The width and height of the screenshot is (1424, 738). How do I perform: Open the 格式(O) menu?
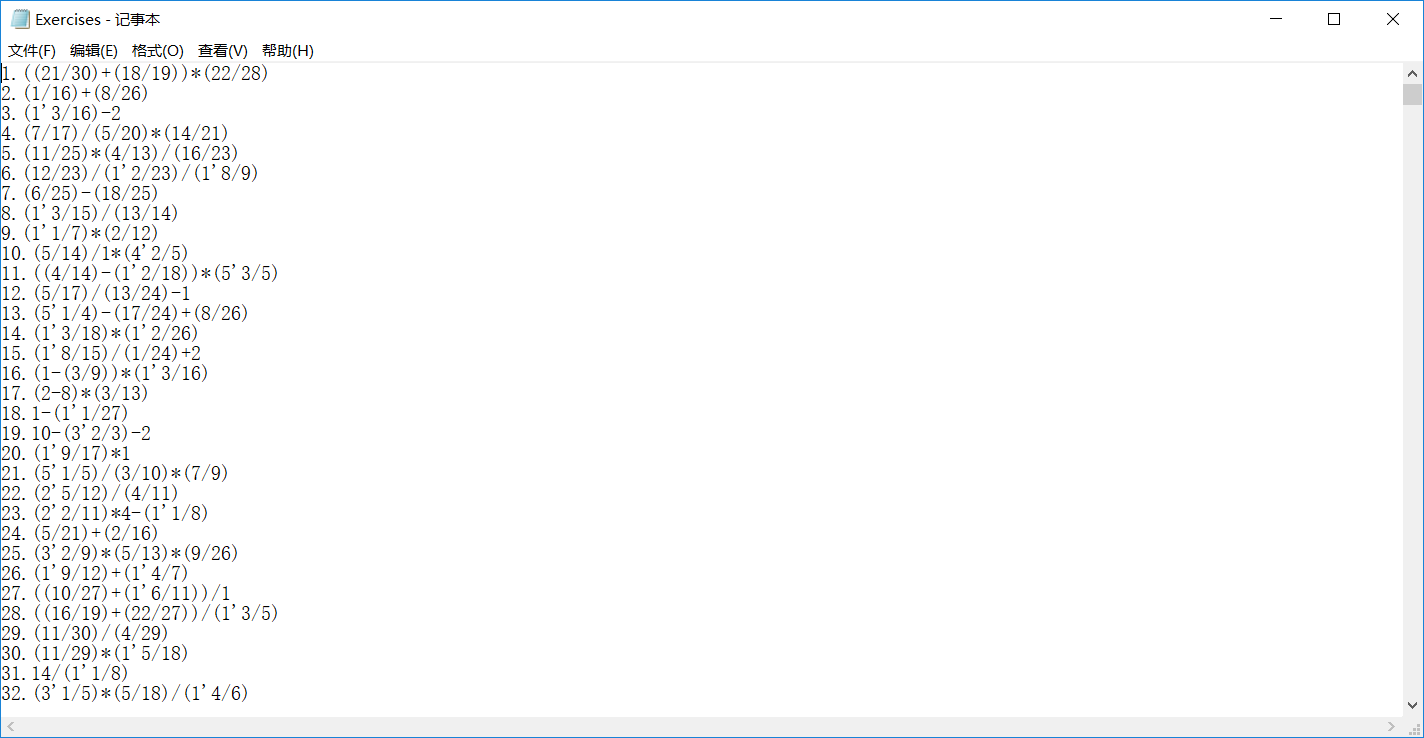coord(158,50)
